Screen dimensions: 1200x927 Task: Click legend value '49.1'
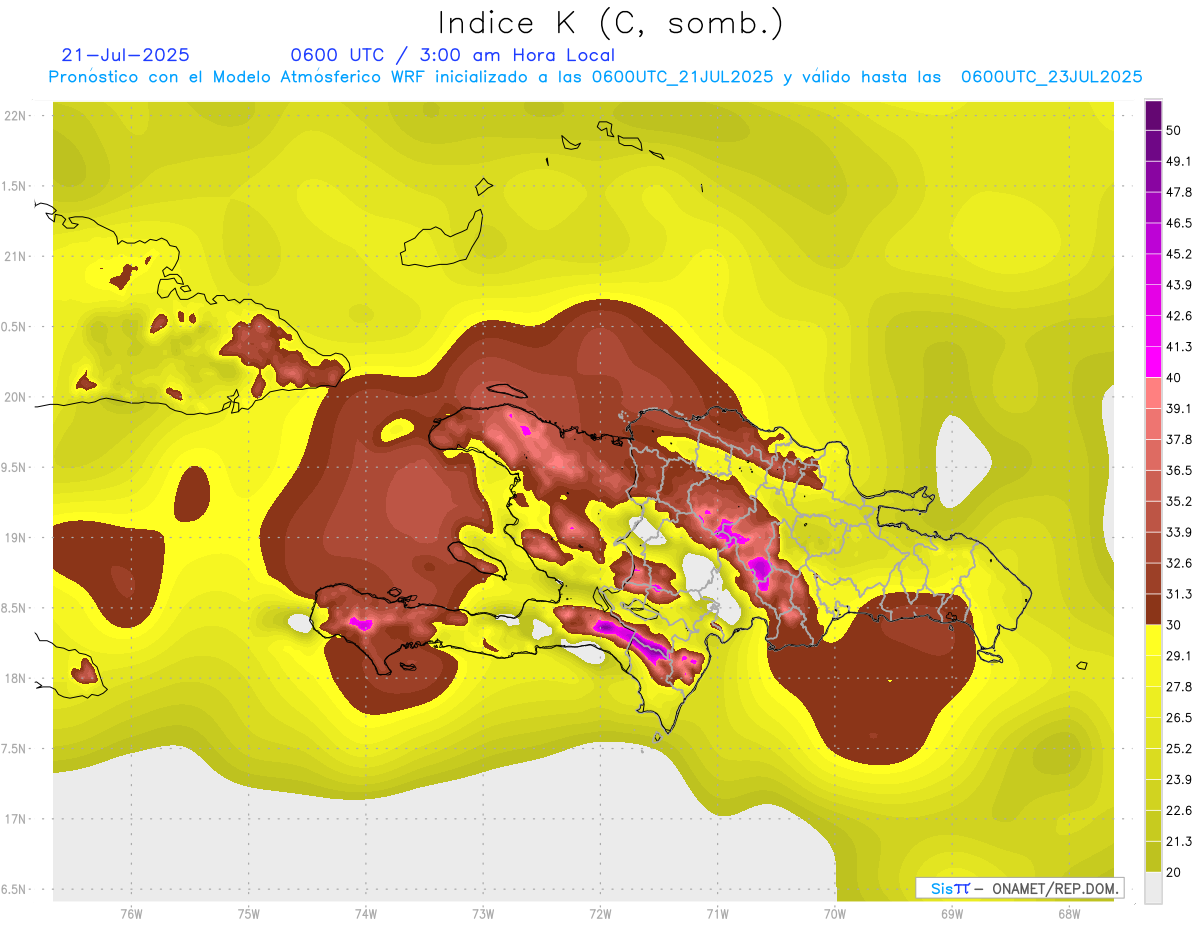[1178, 161]
